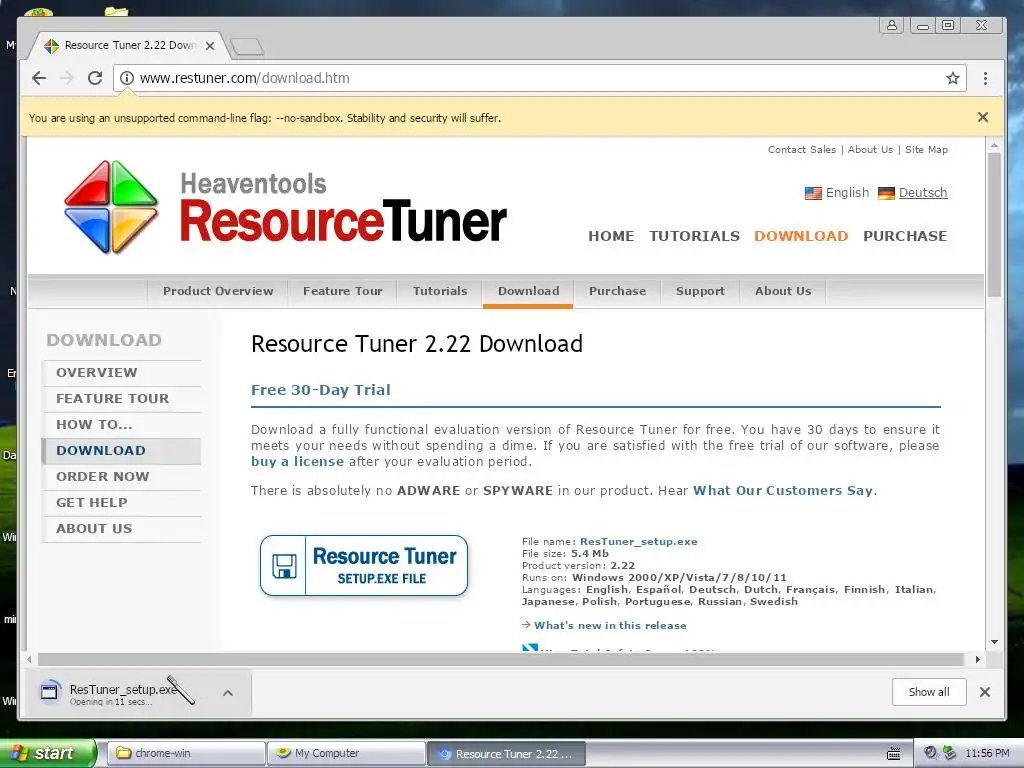Open the About Us link in the header

pos(870,150)
